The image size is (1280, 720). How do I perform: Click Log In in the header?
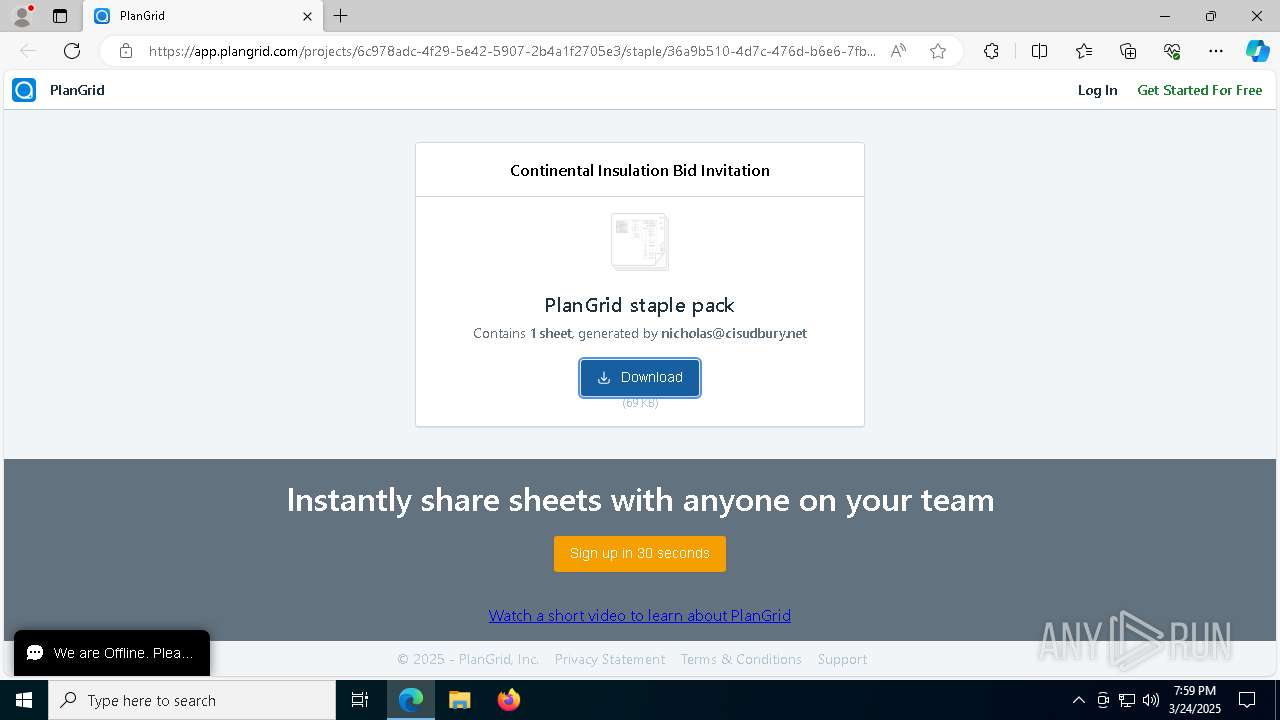[x=1097, y=90]
